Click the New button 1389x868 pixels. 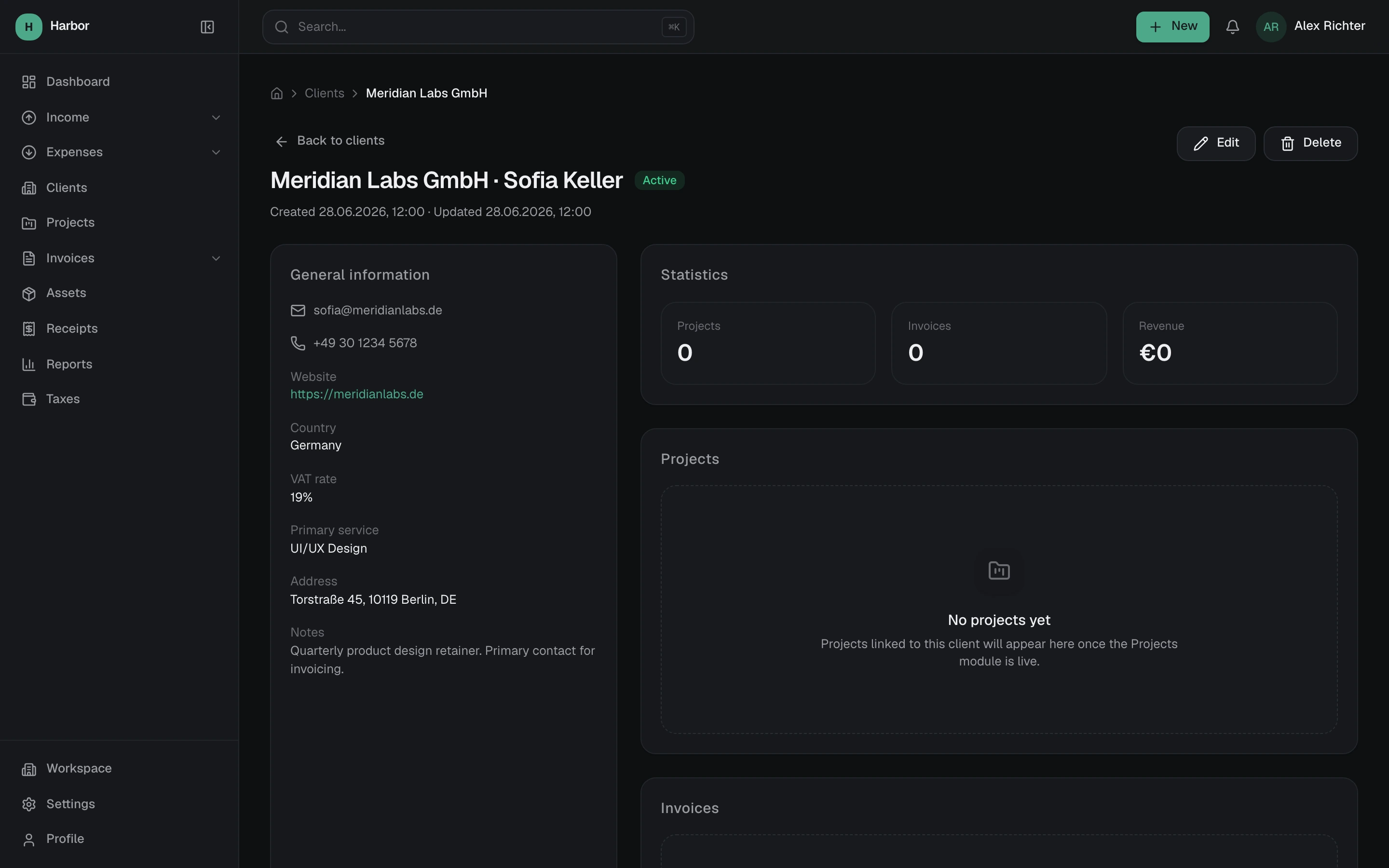point(1172,27)
